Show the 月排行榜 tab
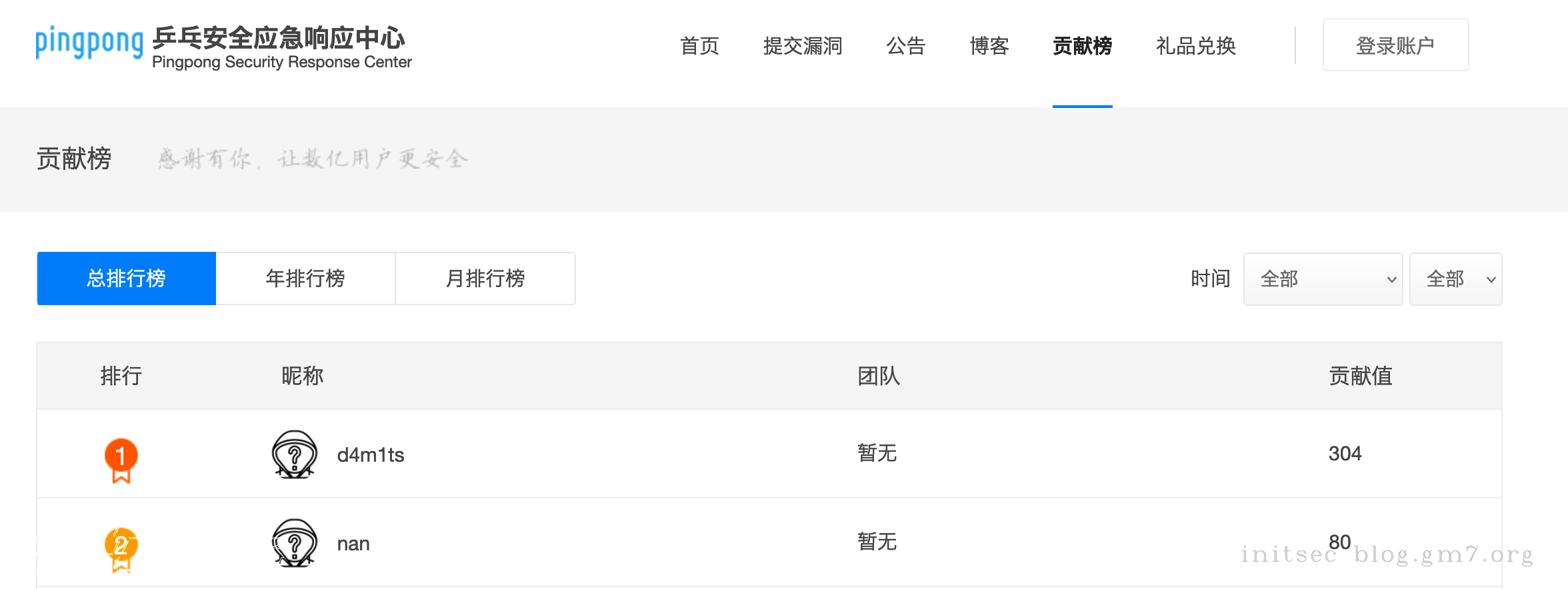Image resolution: width=1568 pixels, height=589 pixels. [485, 279]
